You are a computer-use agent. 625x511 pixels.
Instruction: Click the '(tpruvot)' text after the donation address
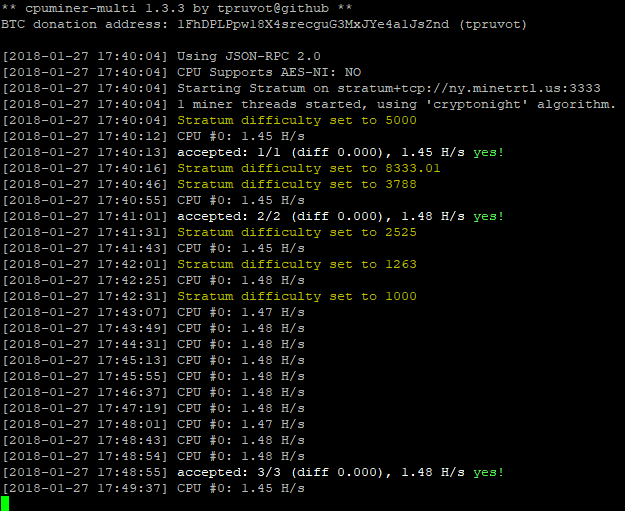(x=493, y=24)
